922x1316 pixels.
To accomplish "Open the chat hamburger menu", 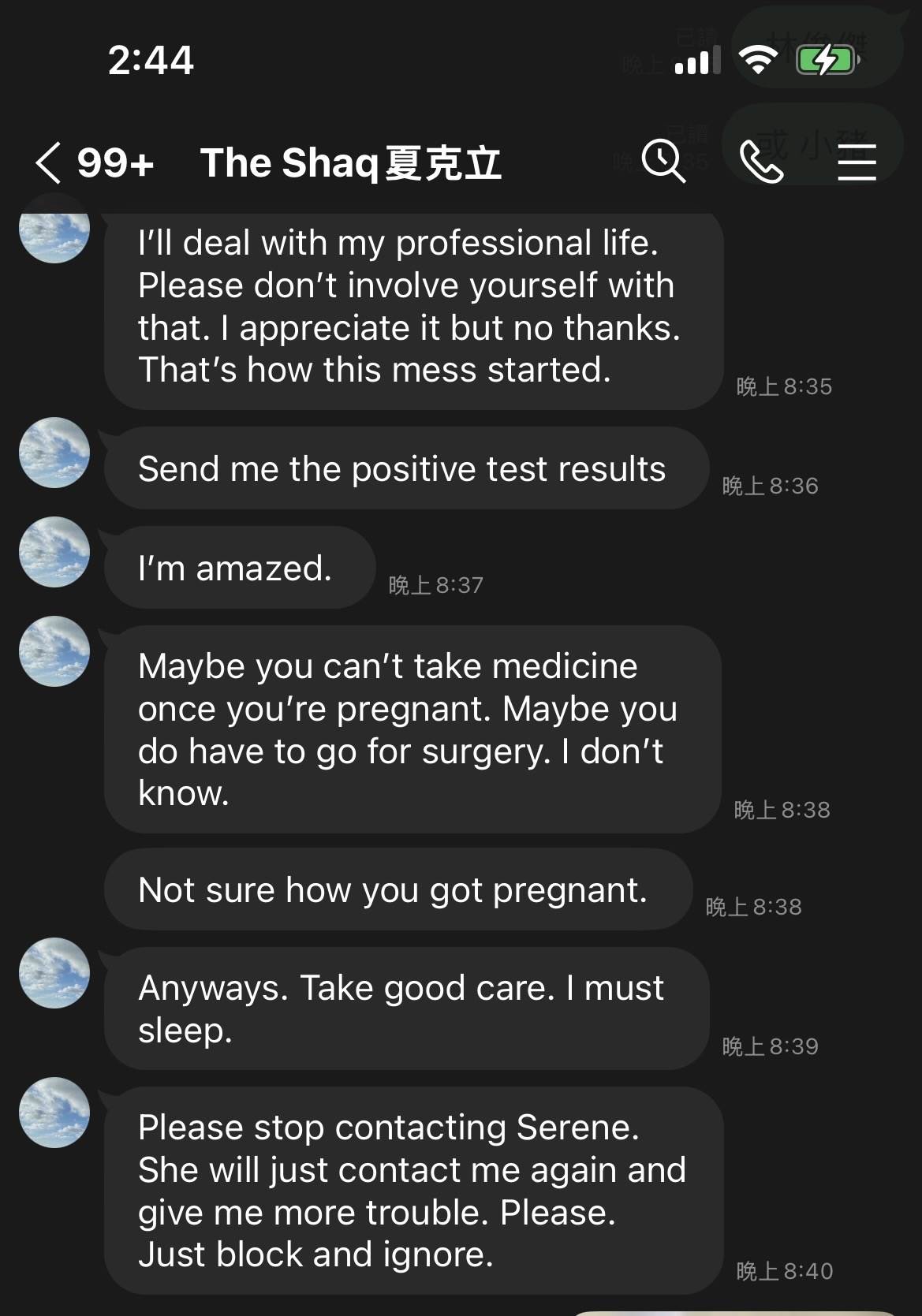I will click(x=857, y=162).
